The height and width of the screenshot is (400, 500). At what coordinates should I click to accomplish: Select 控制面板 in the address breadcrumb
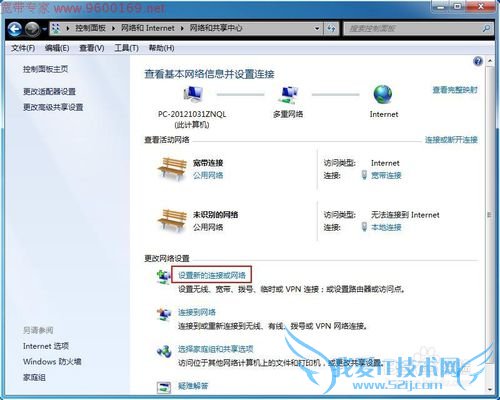coord(90,28)
